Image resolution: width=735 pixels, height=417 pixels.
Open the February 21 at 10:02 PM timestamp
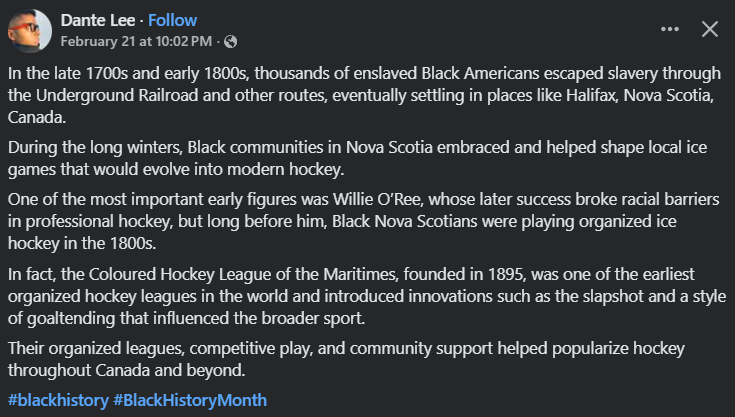(136, 41)
